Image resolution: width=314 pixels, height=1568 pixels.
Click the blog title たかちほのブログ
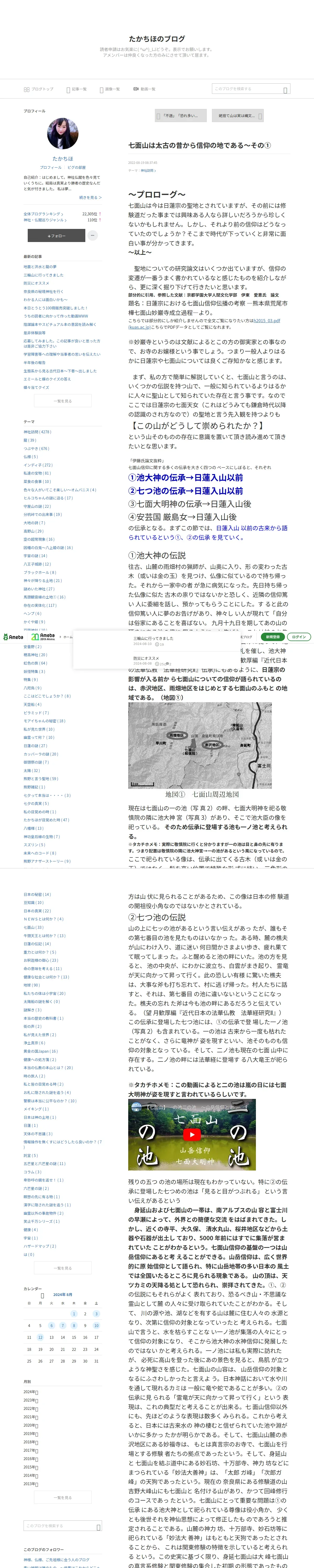pos(157,38)
